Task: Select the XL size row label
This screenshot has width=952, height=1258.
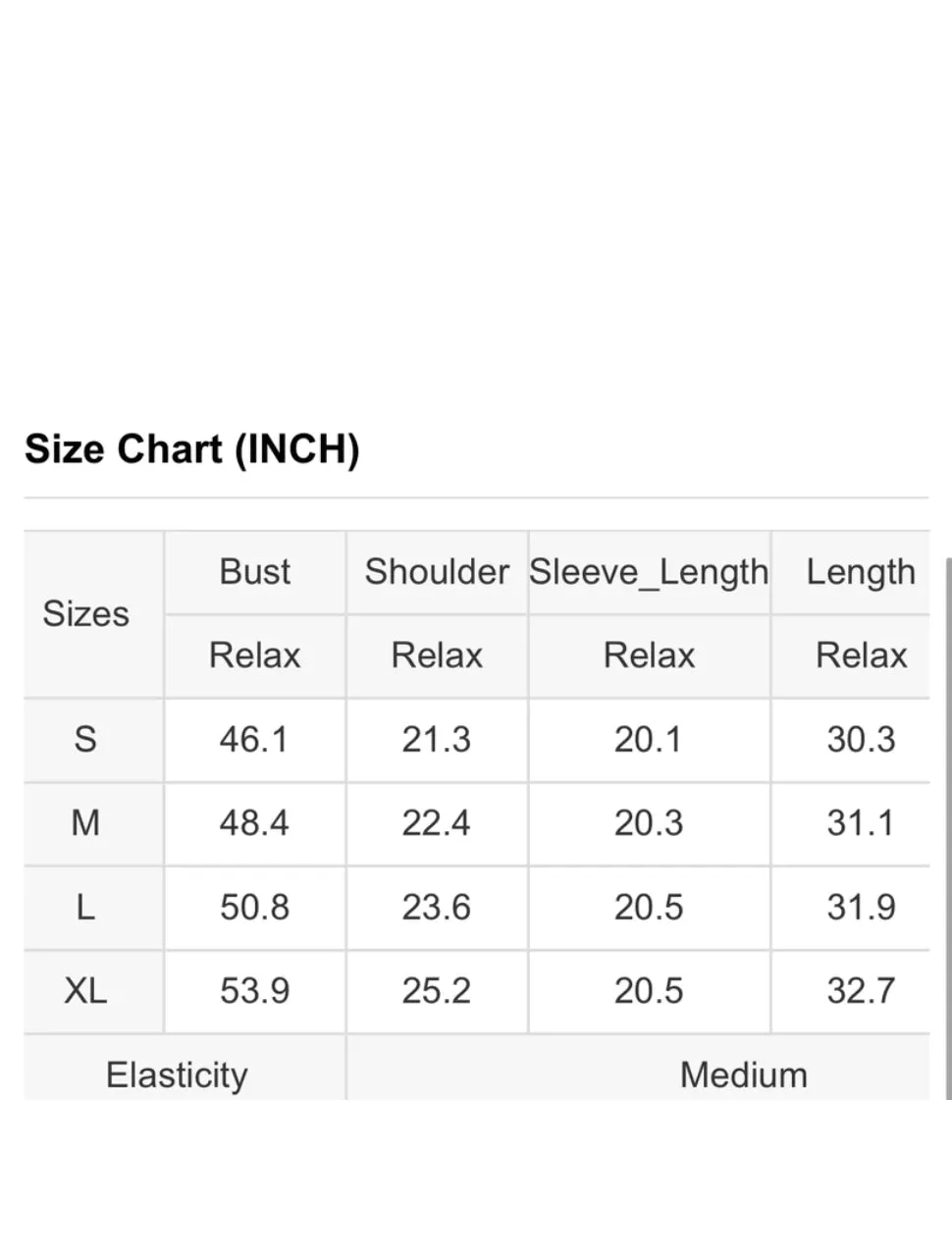Action: point(85,990)
